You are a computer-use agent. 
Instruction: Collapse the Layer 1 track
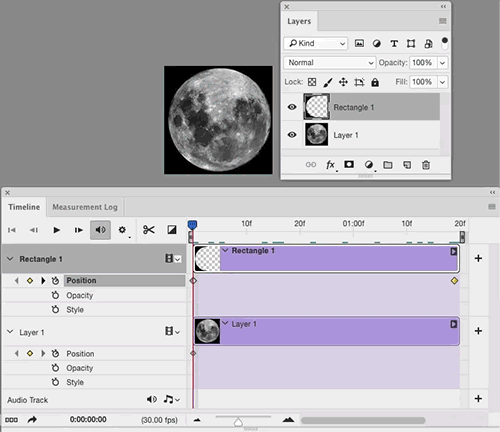click(x=10, y=332)
